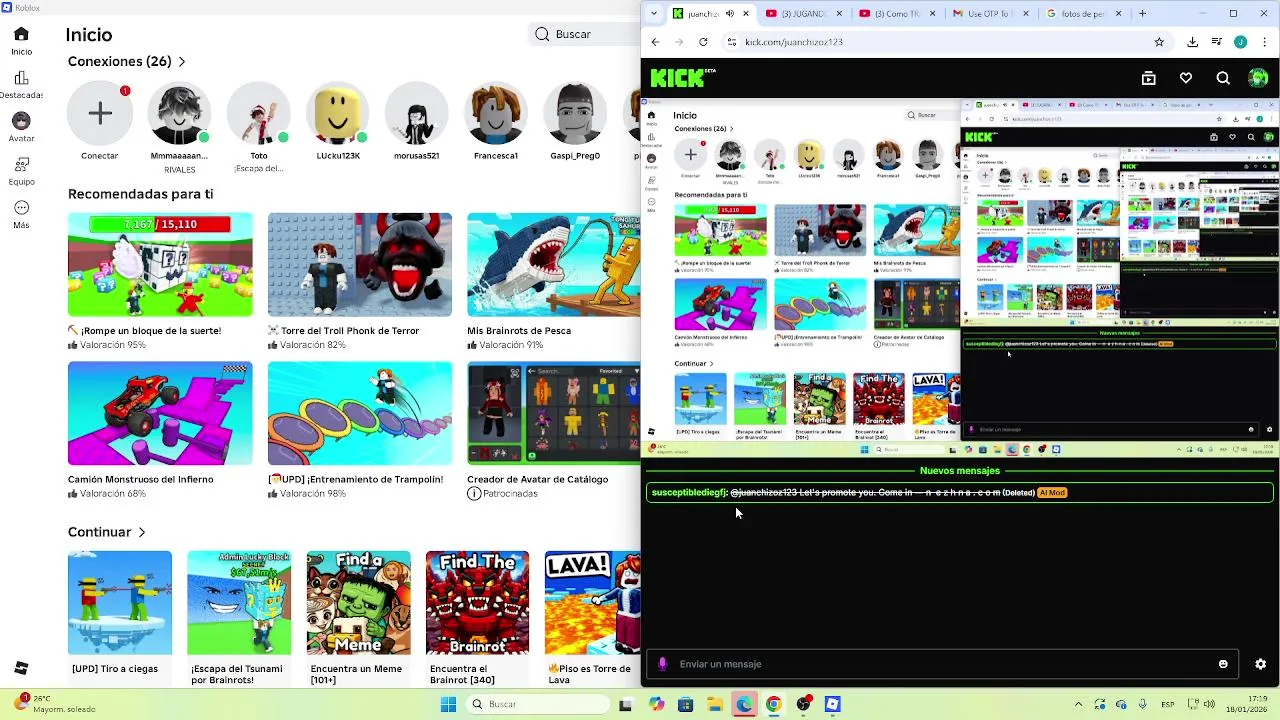The height and width of the screenshot is (720, 1280).
Task: Open Chrome downloads icon
Action: (x=1192, y=42)
